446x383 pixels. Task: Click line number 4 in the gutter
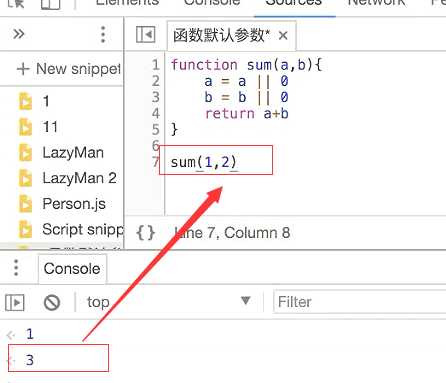[156, 114]
